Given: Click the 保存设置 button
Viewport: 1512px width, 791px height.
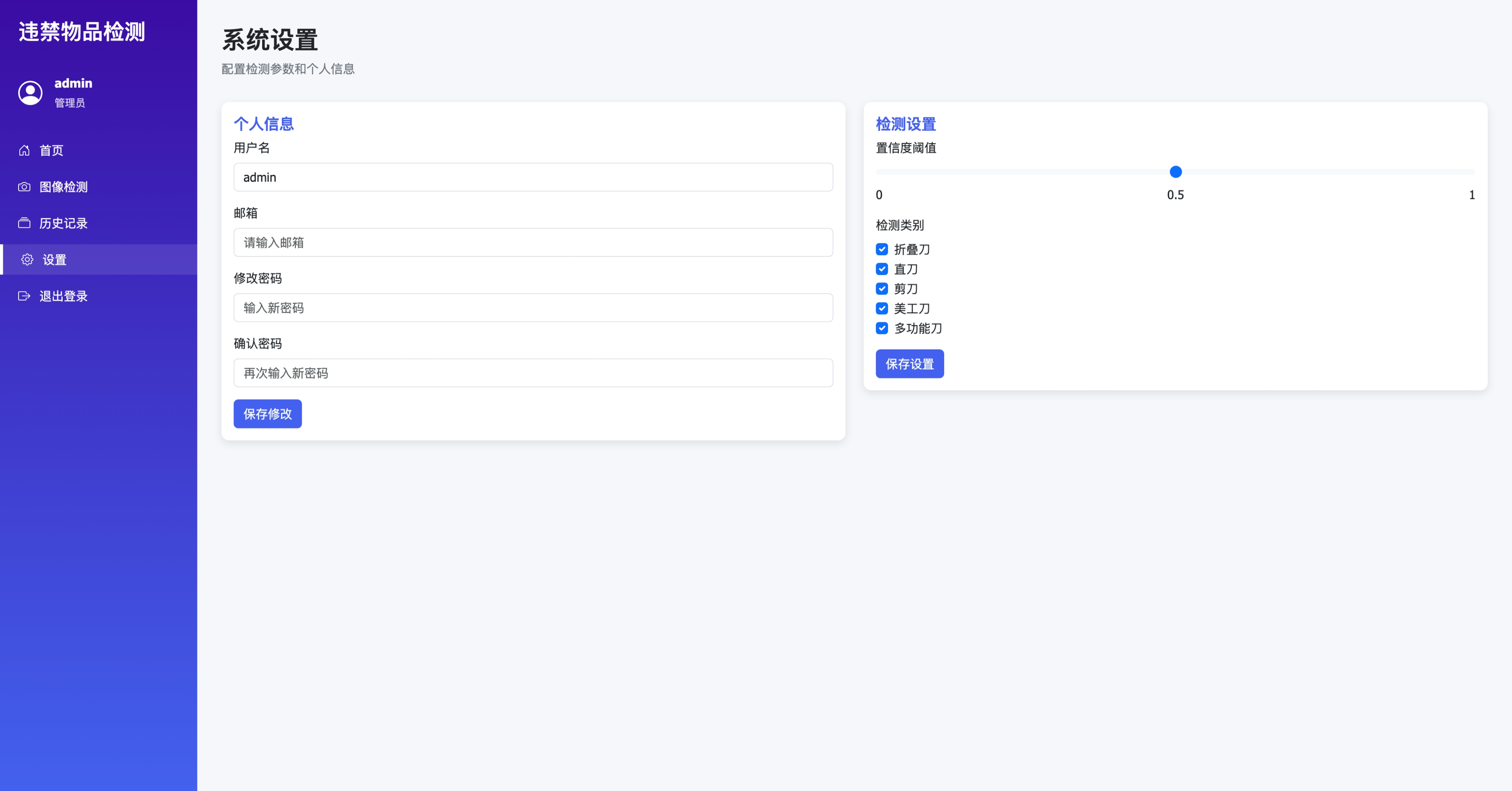Looking at the screenshot, I should (909, 364).
